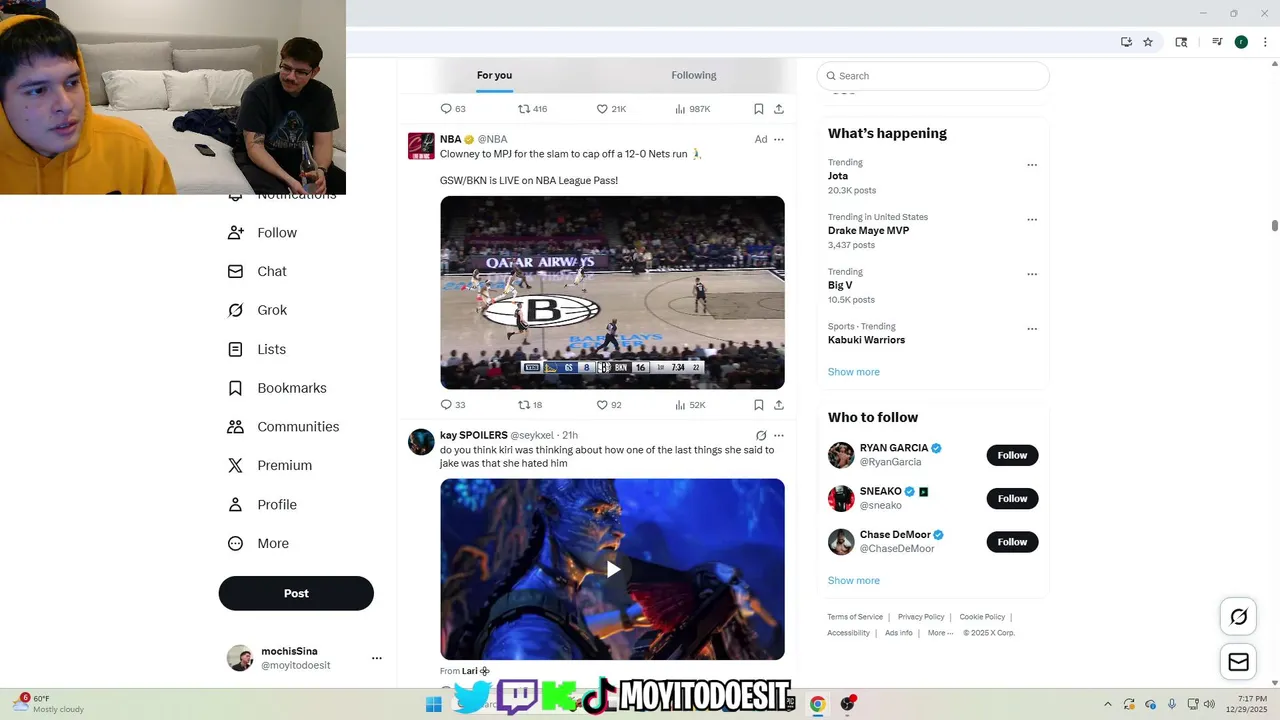Bookmark this page with the star icon

pos(1148,42)
